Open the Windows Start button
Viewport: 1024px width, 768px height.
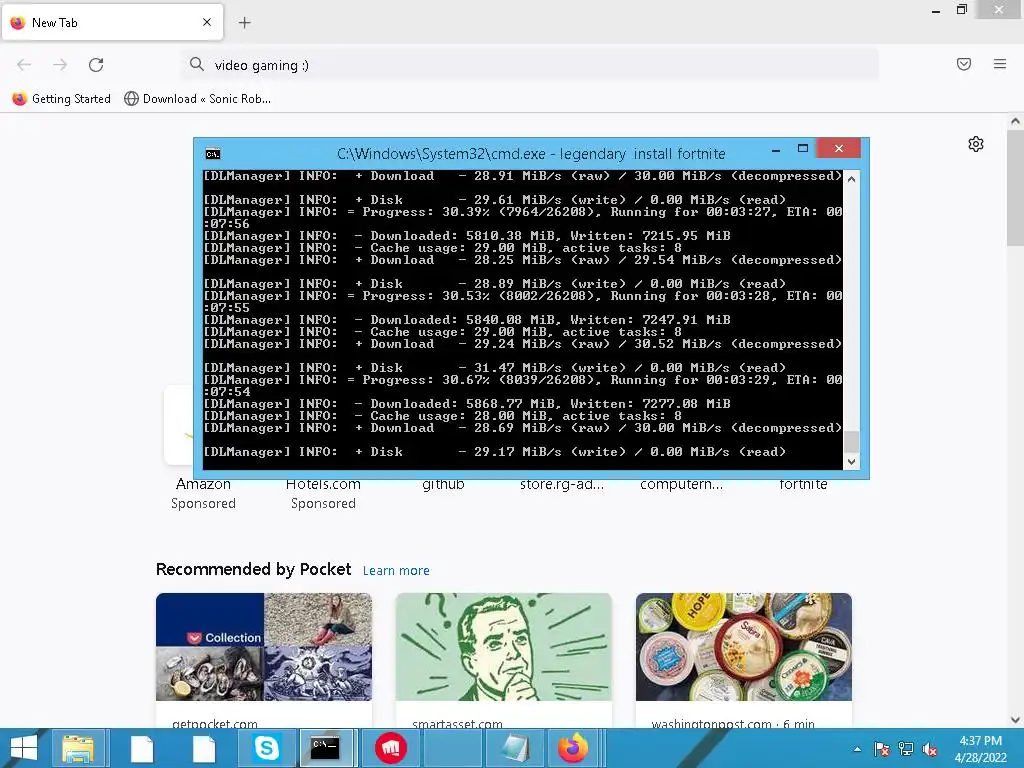[24, 748]
